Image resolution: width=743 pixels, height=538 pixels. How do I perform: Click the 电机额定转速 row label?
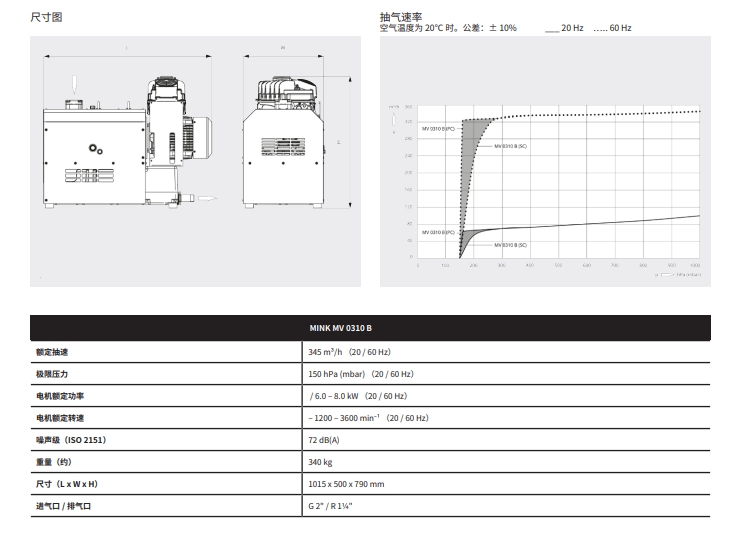coord(60,418)
